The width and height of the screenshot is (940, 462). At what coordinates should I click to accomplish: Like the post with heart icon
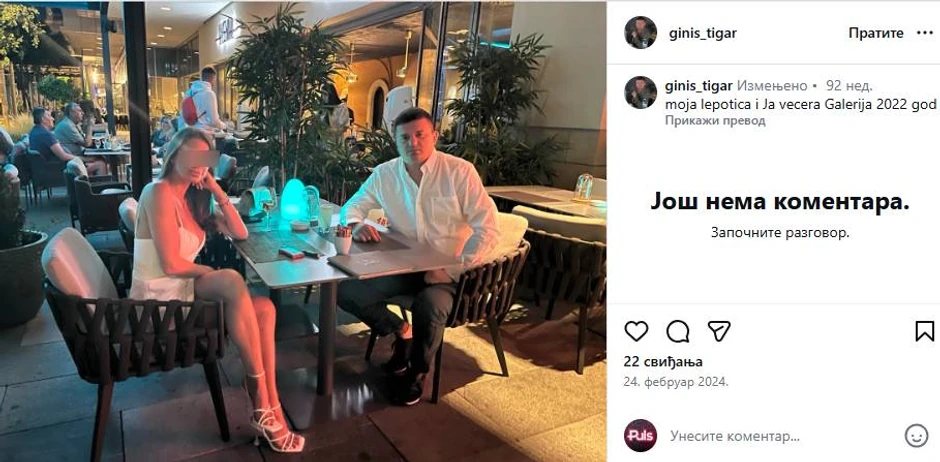click(x=636, y=331)
